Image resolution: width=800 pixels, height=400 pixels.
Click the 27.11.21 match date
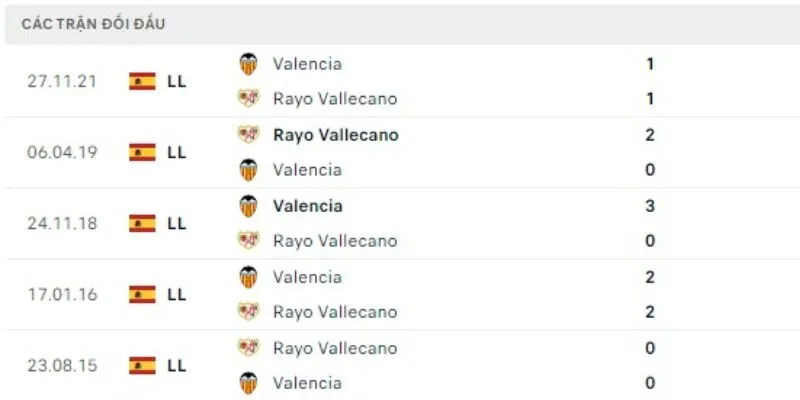(x=62, y=81)
